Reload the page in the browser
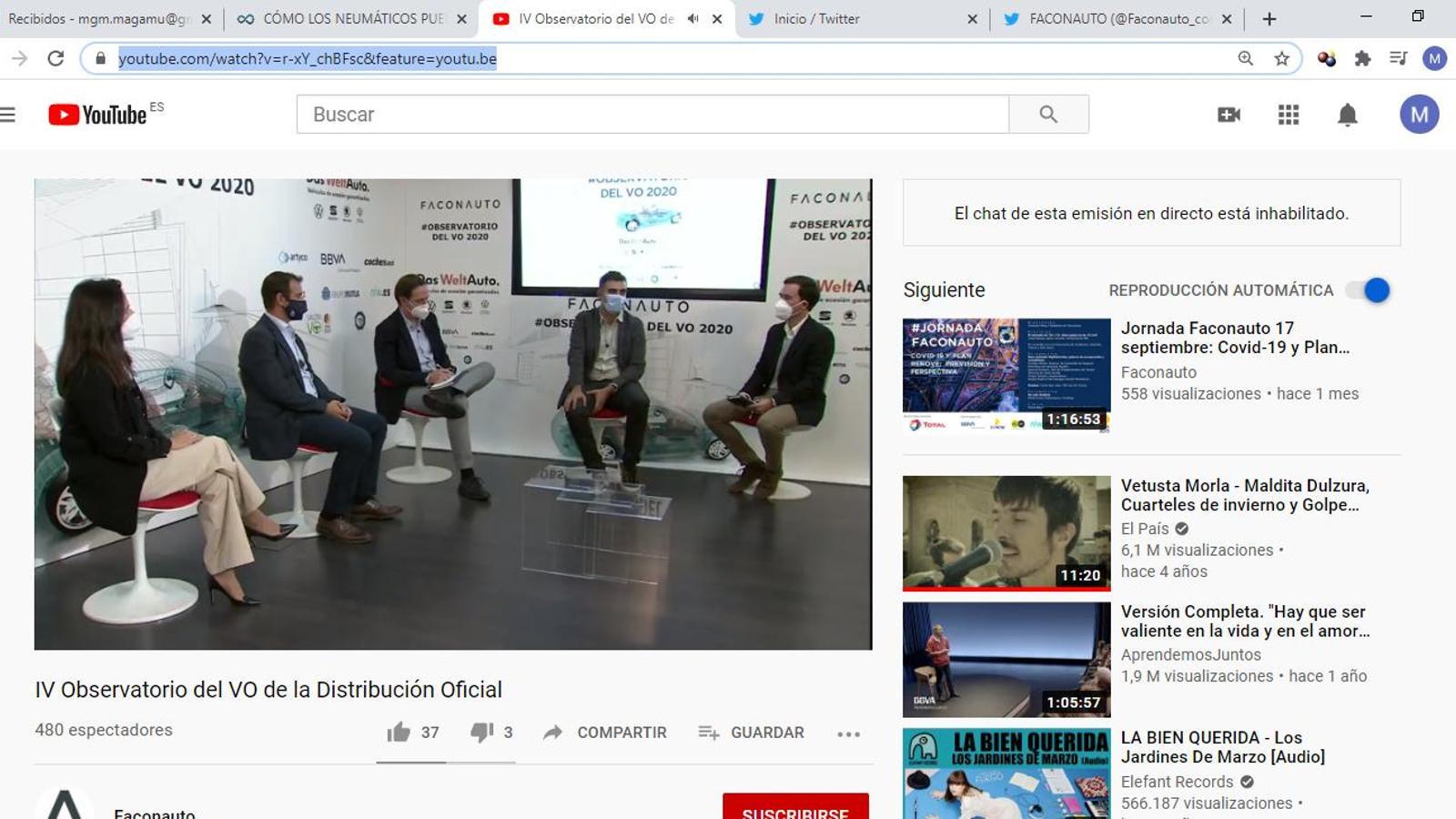 coord(56,59)
